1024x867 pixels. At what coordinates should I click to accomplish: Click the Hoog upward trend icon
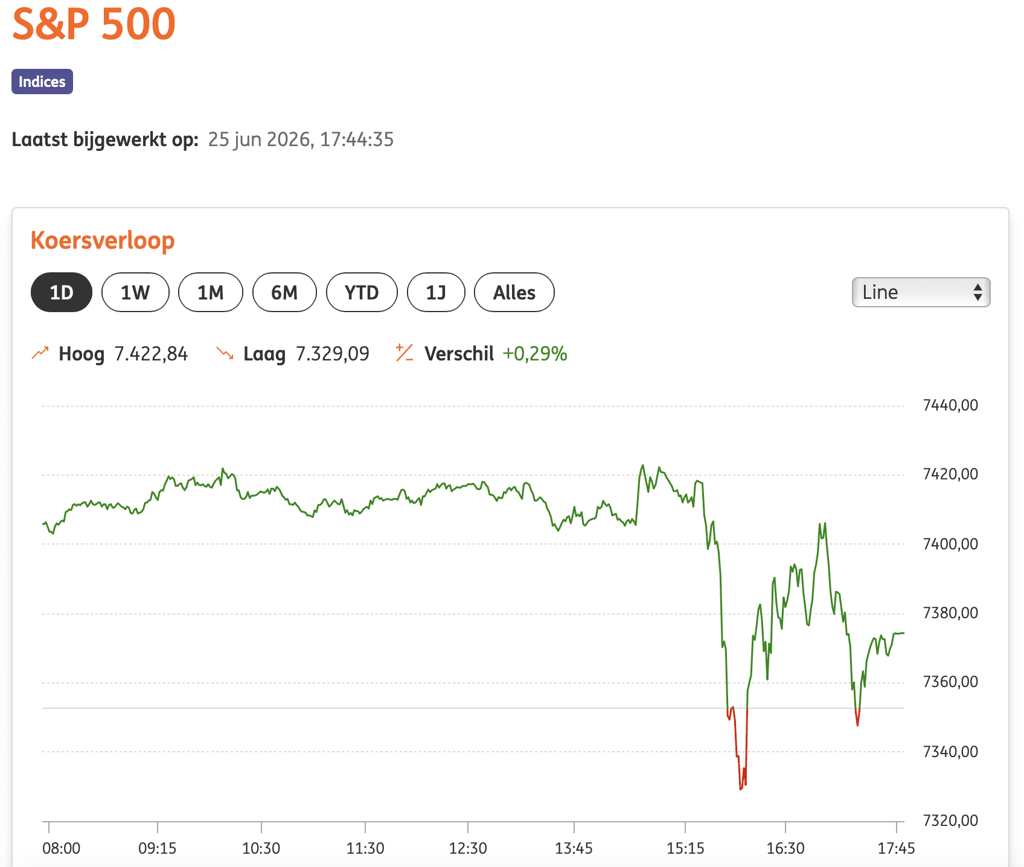click(40, 353)
